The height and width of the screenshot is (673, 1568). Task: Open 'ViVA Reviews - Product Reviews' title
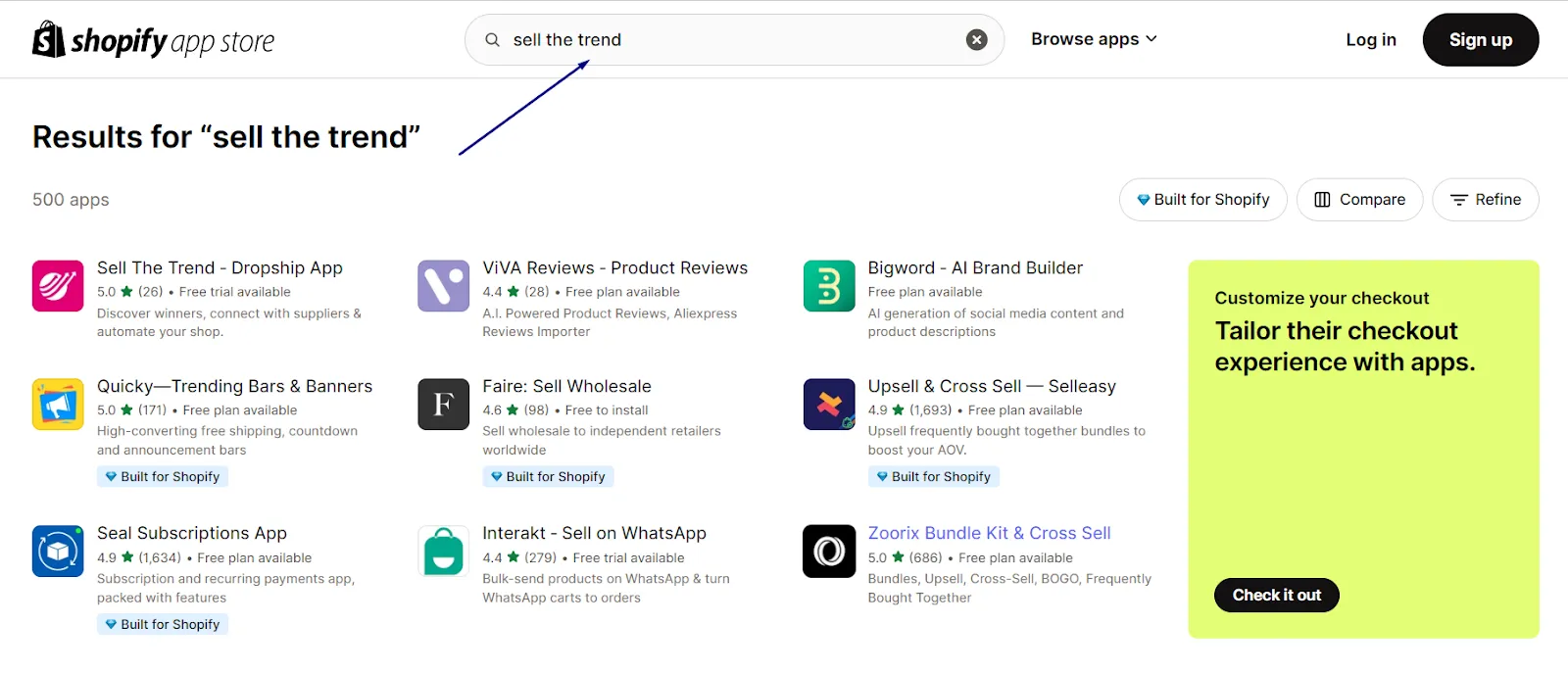[x=614, y=268]
